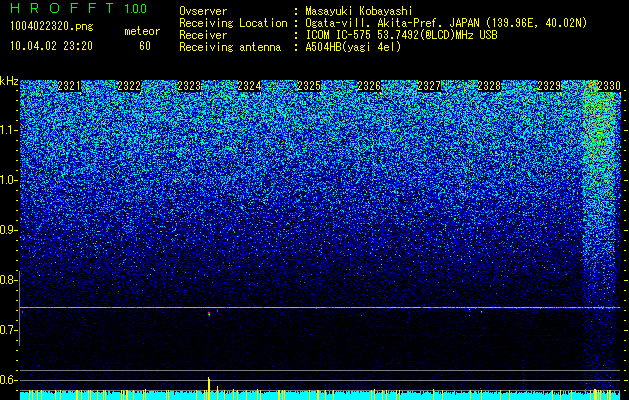Click receiver text ICOM IC-575 53.7492 MHz USB

[x=401, y=35]
